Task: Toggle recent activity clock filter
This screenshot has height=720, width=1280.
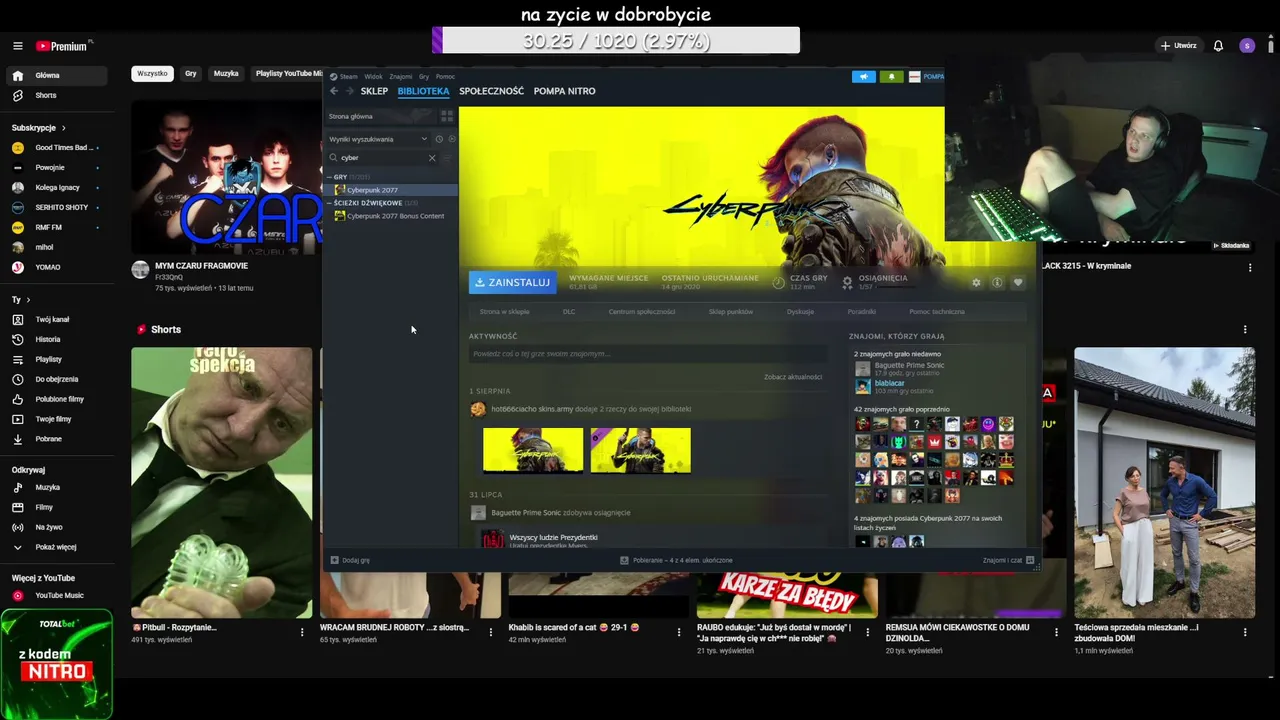Action: (439, 139)
